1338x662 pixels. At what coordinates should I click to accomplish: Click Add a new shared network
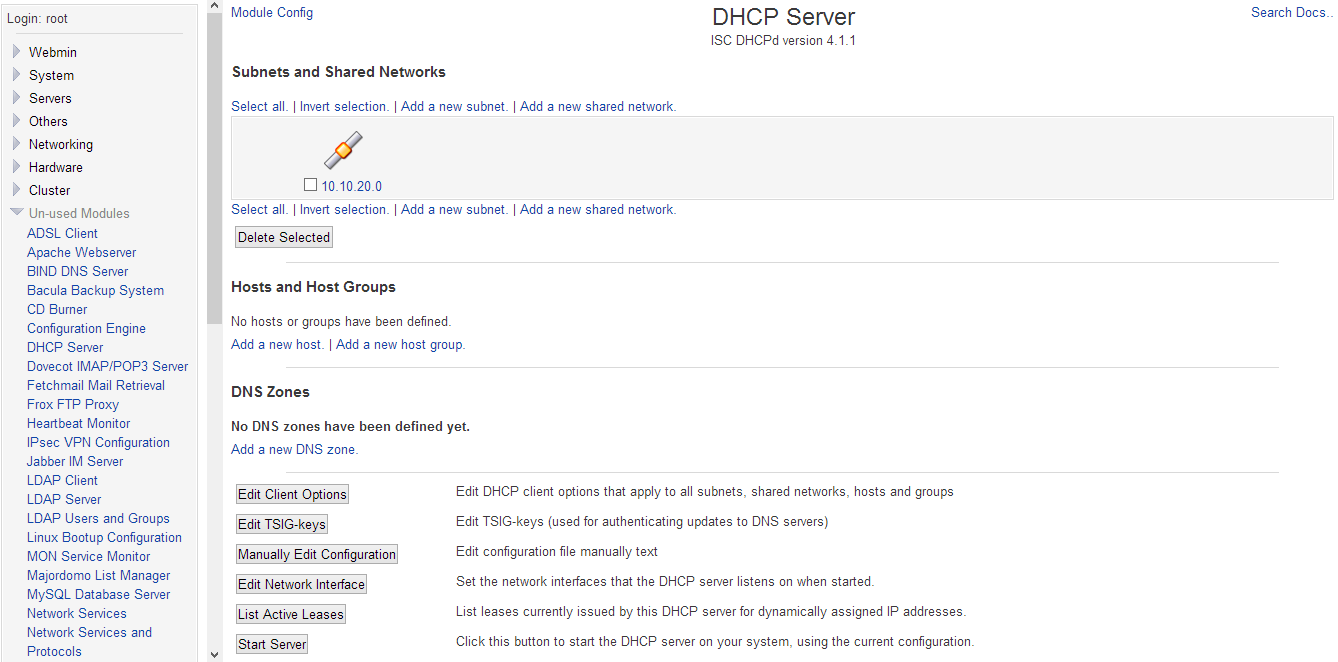(597, 106)
